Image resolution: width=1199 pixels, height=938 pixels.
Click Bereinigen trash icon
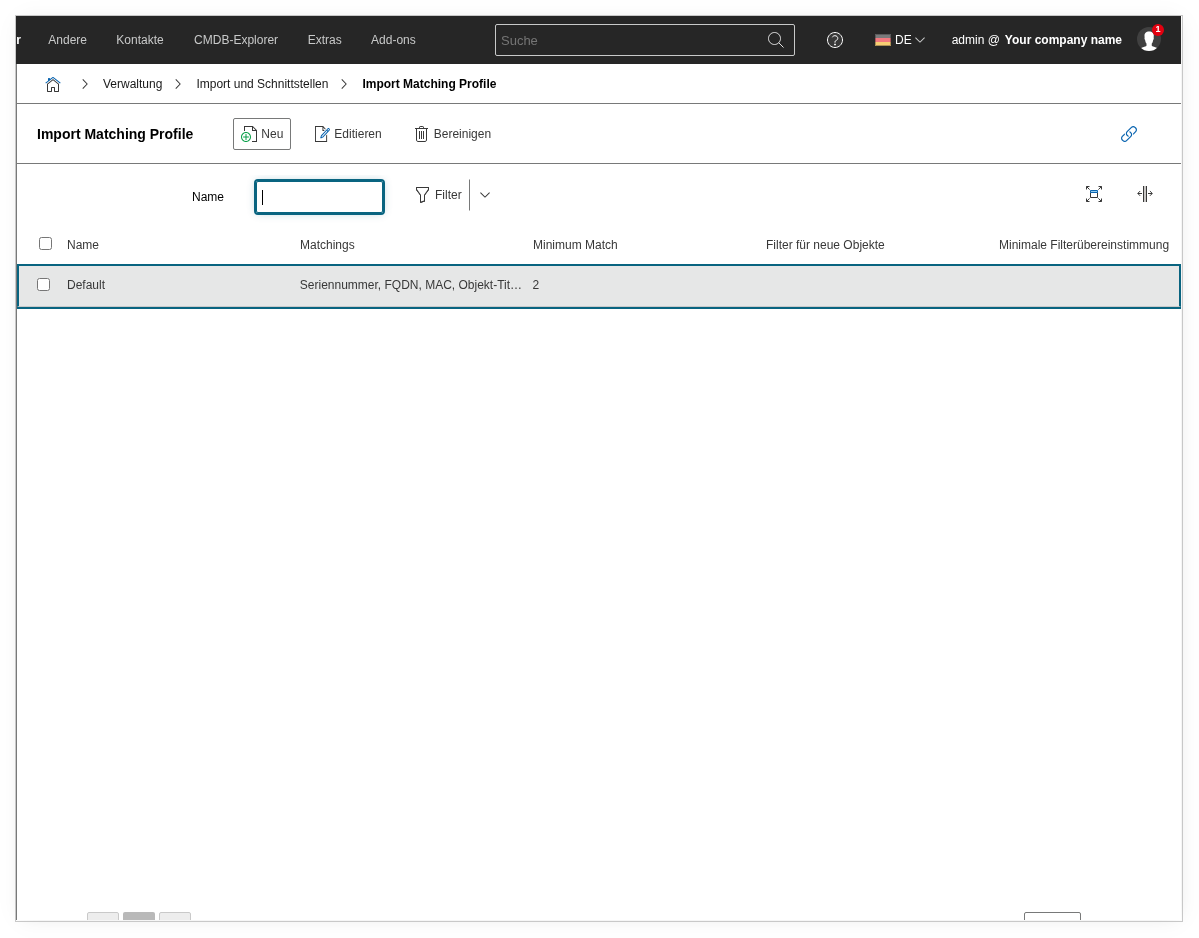point(421,134)
